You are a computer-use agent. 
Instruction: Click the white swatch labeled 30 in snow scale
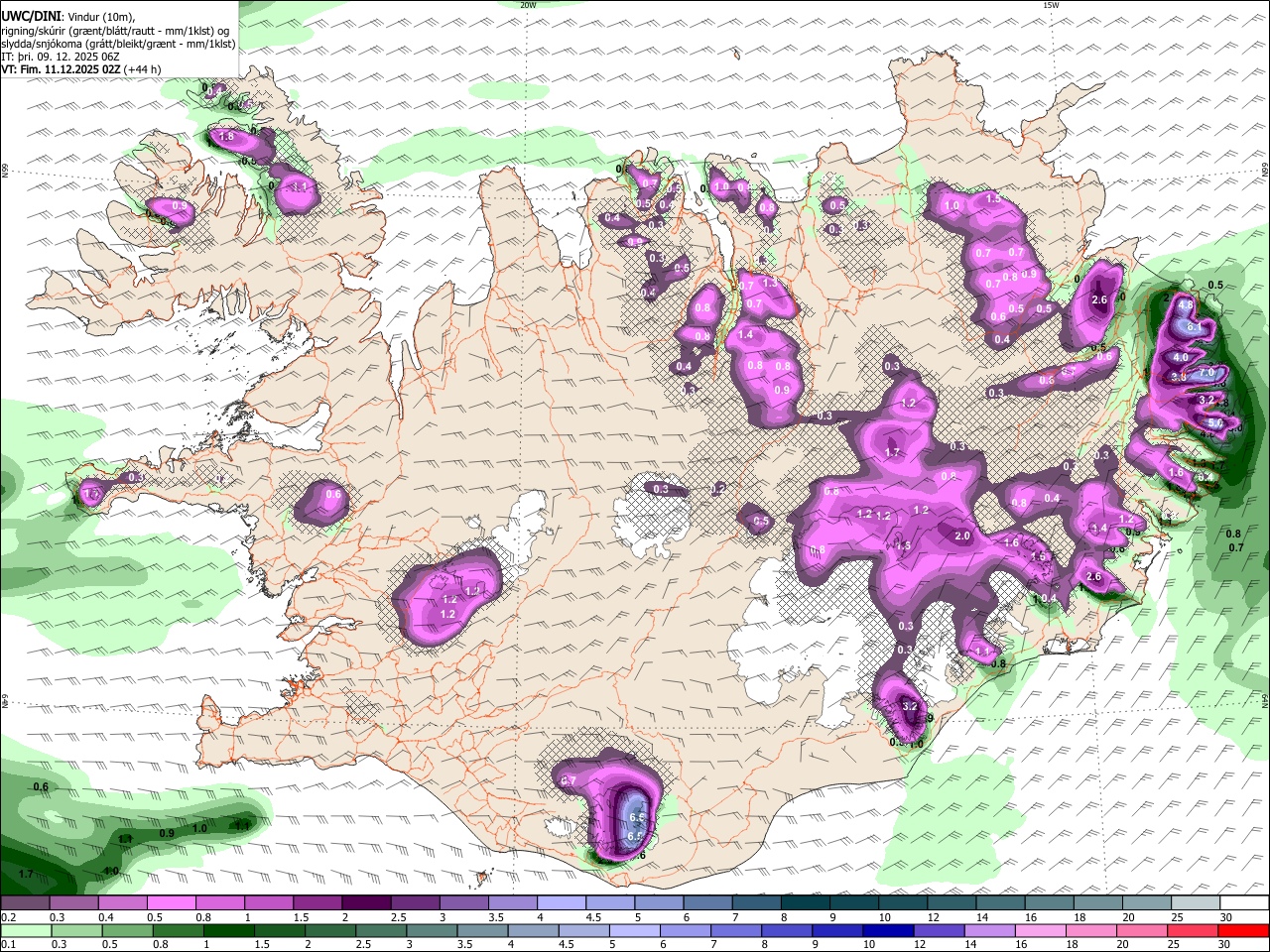coord(1244,903)
